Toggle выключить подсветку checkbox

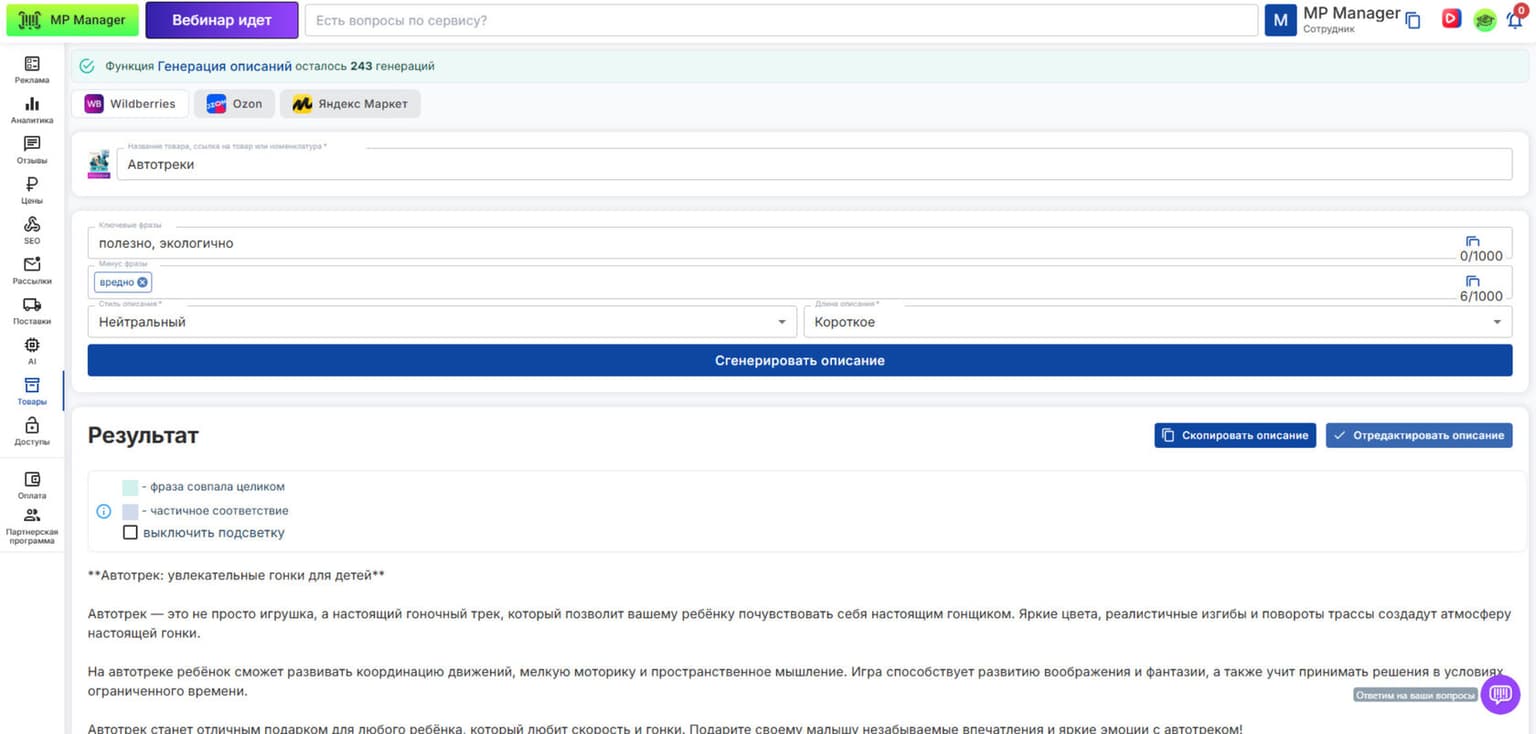click(130, 532)
